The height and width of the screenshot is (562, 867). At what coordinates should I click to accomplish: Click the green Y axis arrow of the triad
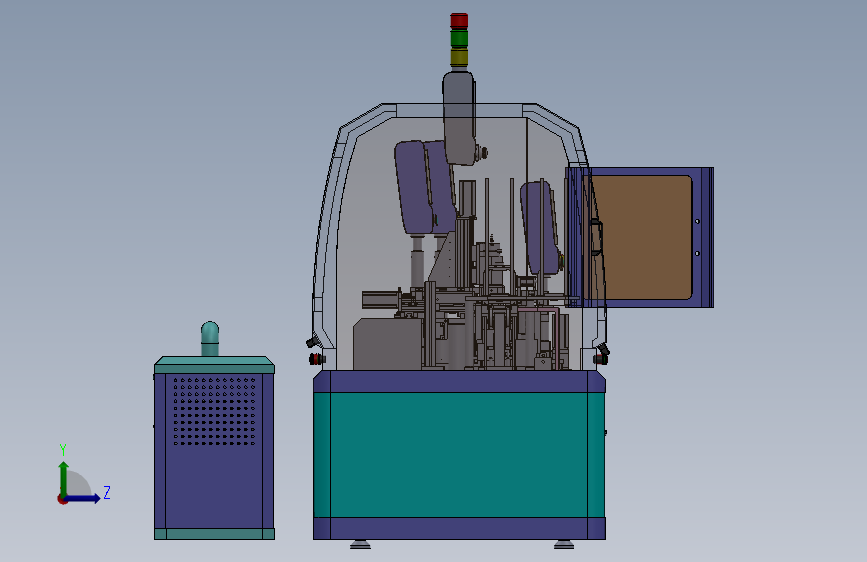(x=64, y=478)
